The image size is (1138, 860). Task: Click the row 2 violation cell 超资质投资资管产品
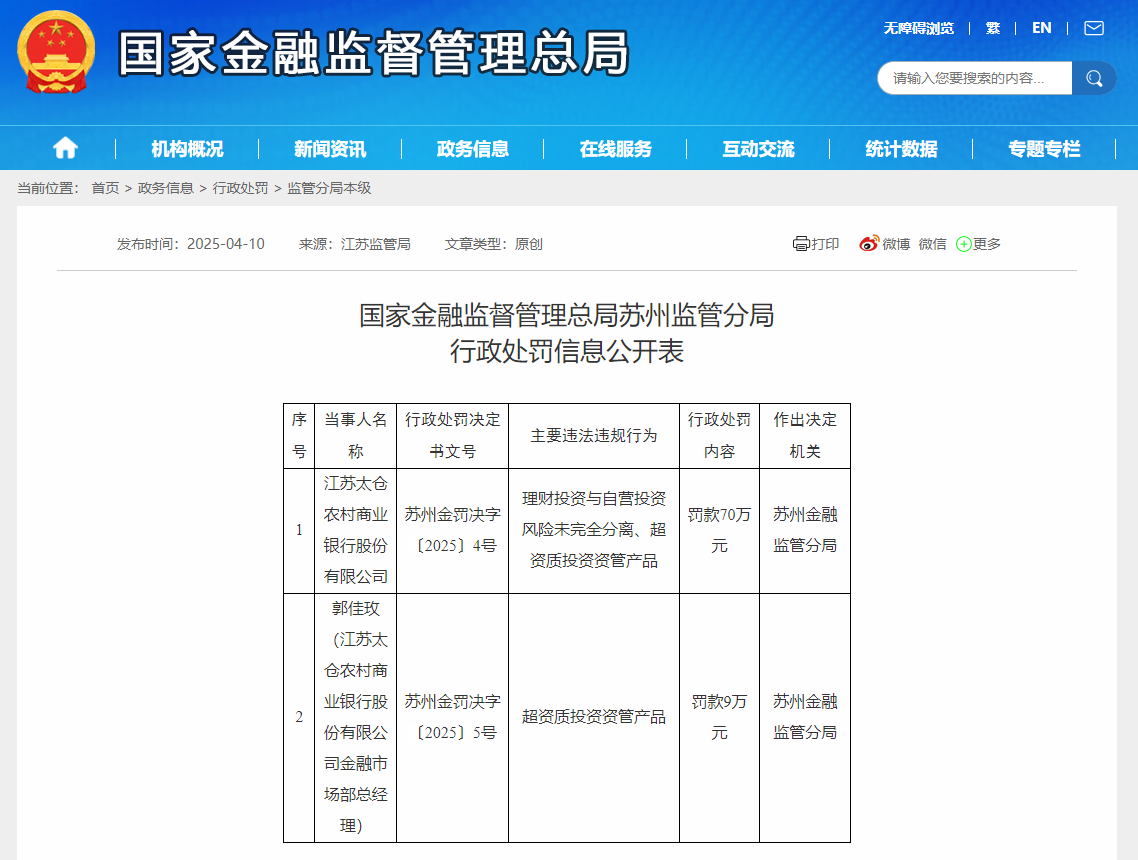coord(594,718)
